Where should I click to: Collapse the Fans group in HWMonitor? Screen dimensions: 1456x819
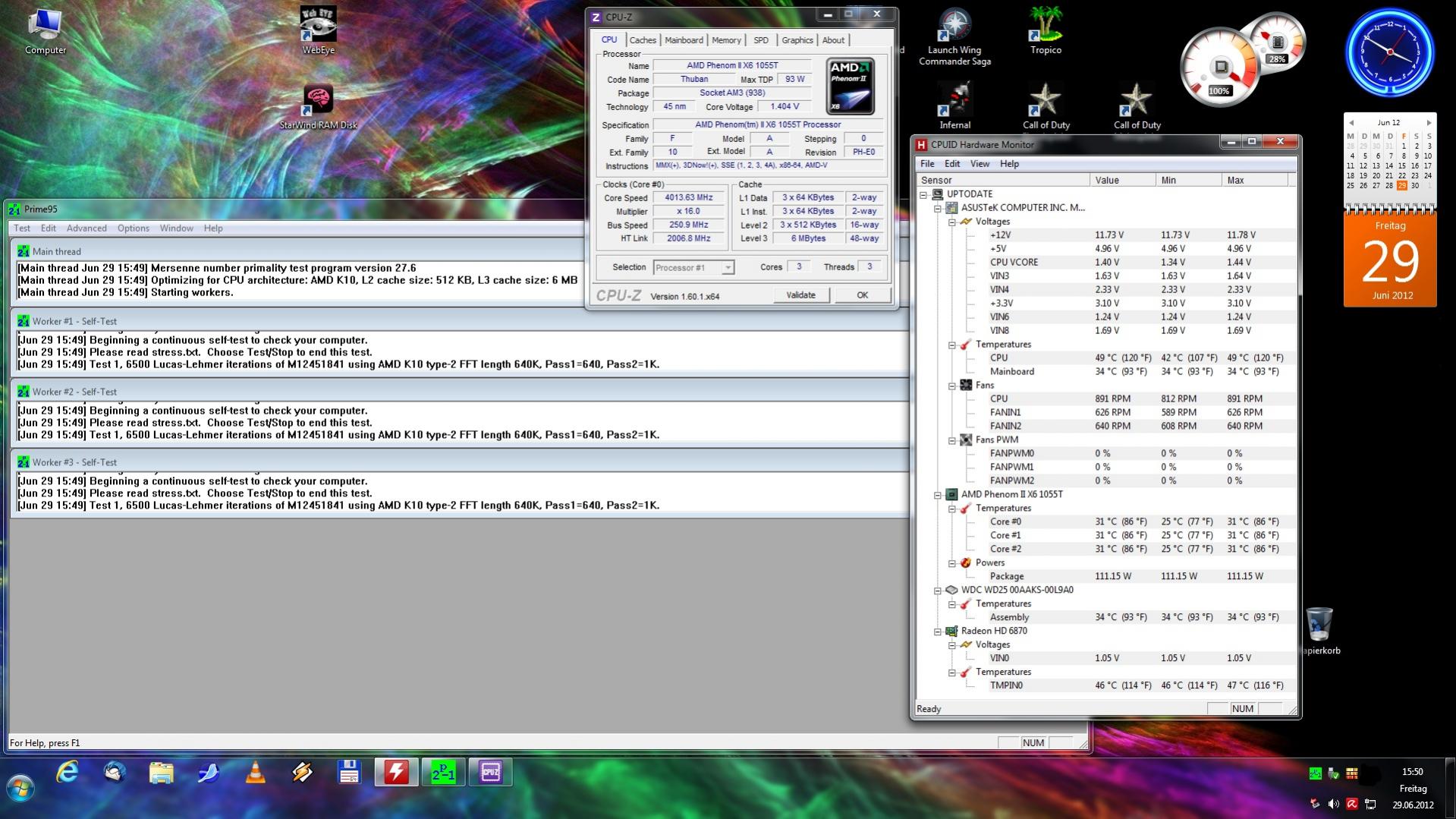click(x=951, y=386)
